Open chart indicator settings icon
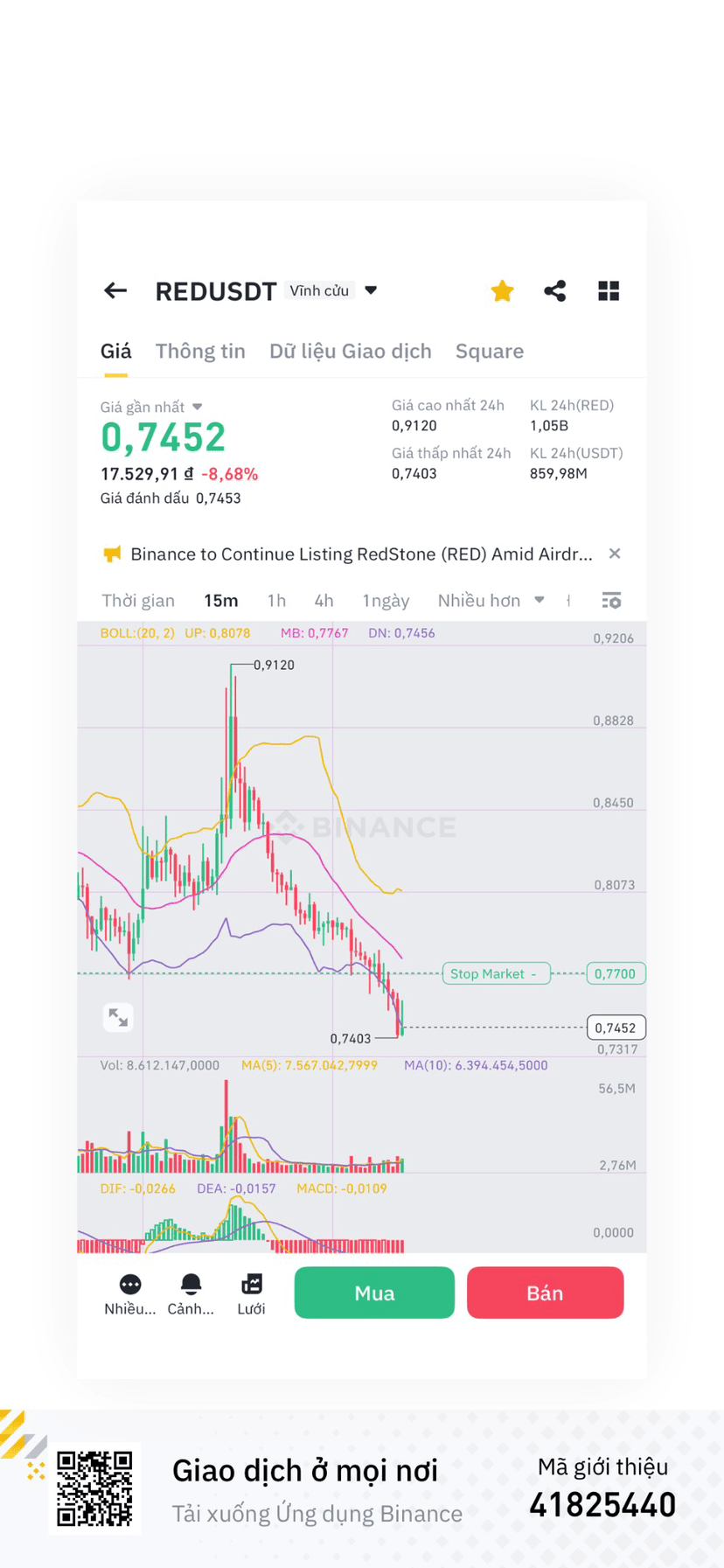724x1568 pixels. 612,600
